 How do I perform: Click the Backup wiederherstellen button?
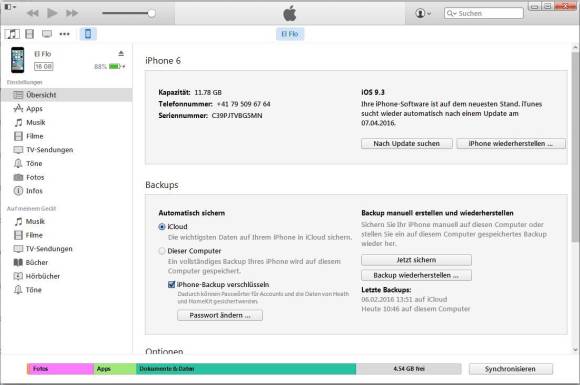416,276
